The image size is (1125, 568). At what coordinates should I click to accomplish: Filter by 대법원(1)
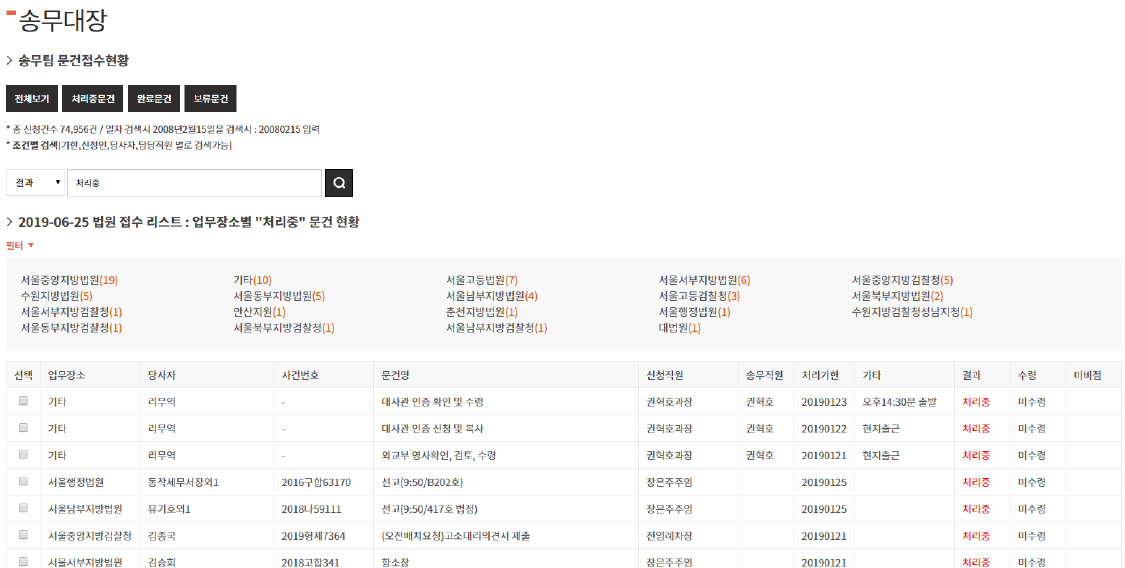(x=679, y=328)
